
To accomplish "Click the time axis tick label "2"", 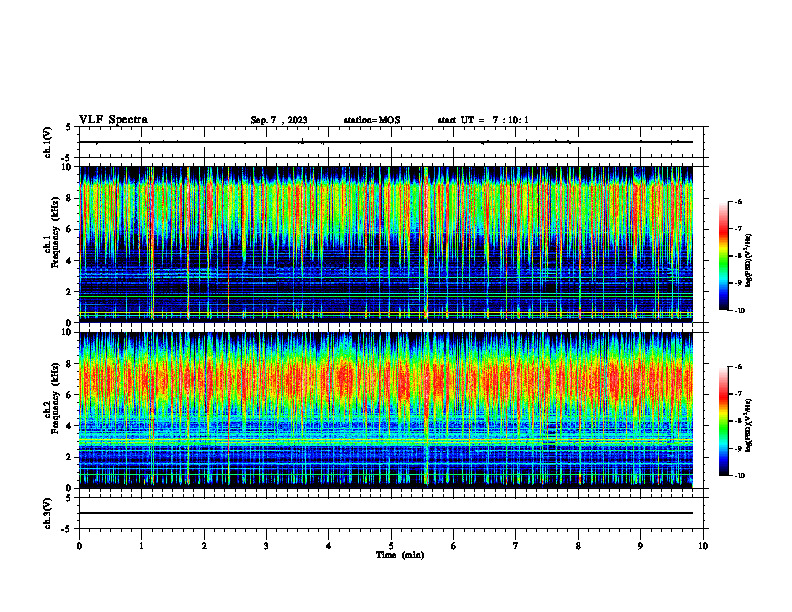I will click(204, 546).
